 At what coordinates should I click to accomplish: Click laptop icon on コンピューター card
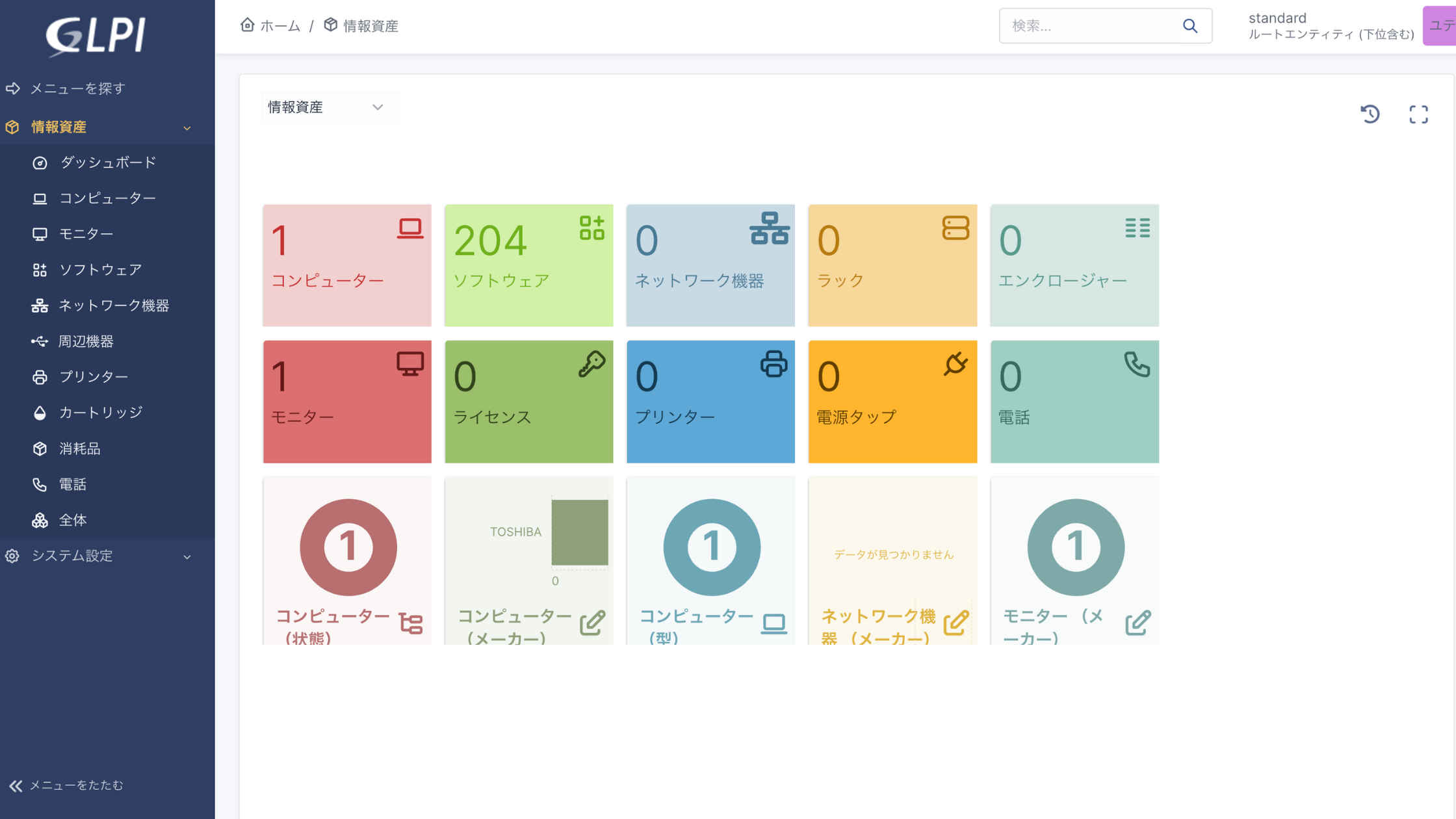coord(410,229)
